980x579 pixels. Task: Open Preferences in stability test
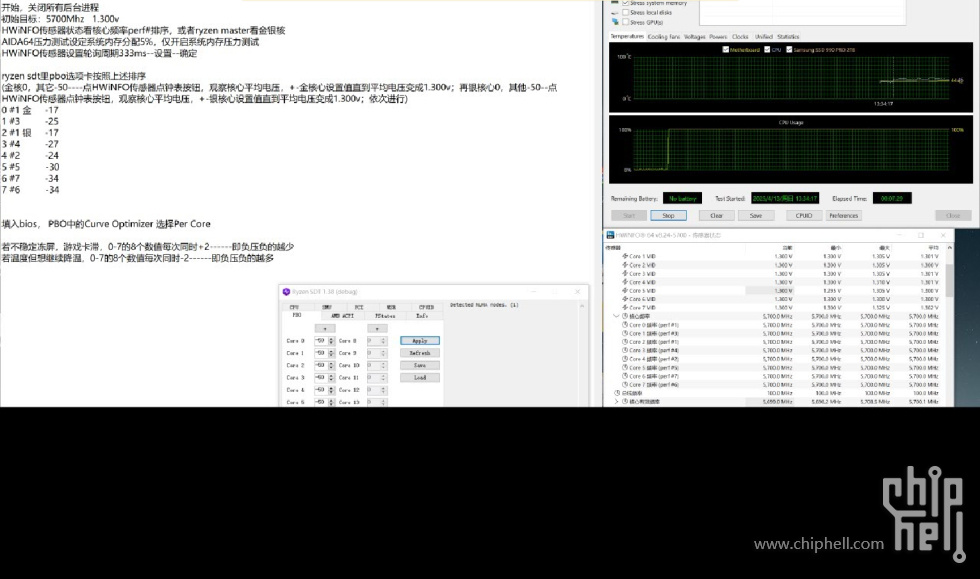pyautogui.click(x=844, y=216)
